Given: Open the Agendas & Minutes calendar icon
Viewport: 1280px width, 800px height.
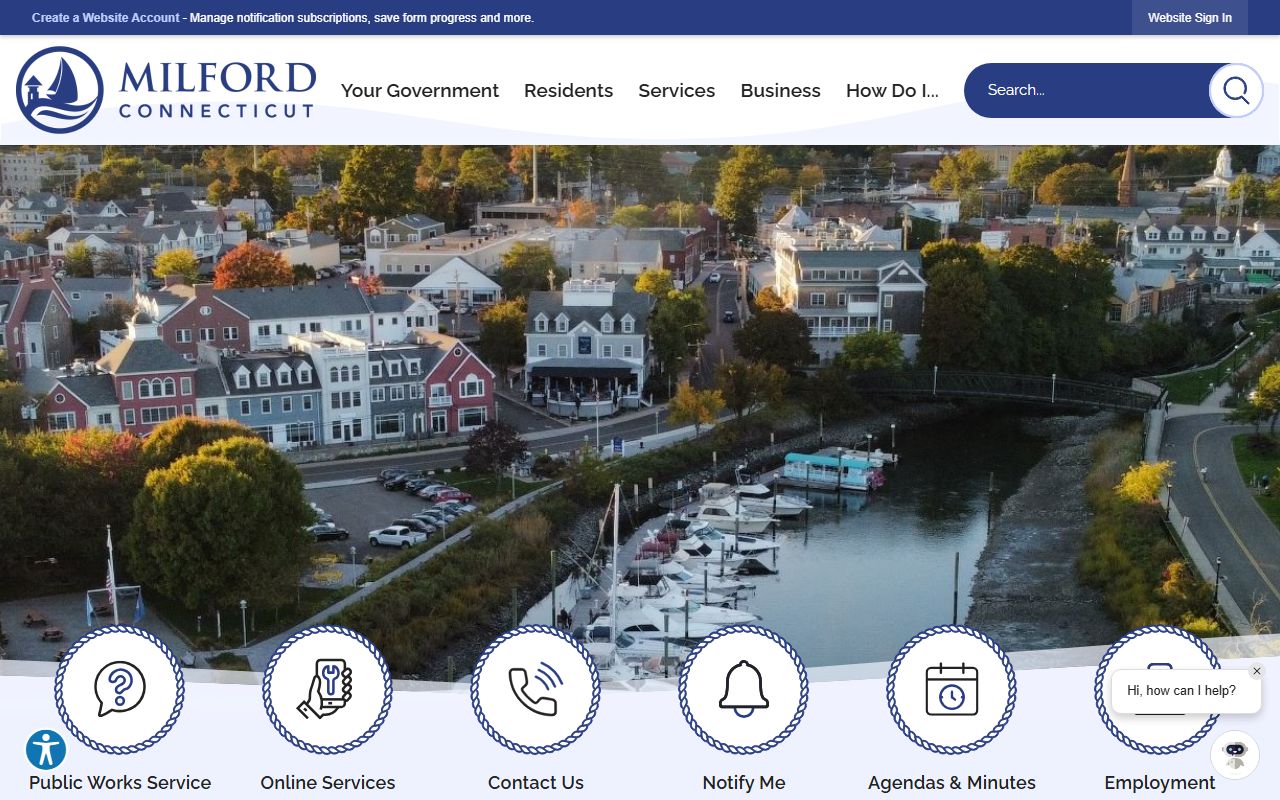Looking at the screenshot, I should (x=952, y=689).
